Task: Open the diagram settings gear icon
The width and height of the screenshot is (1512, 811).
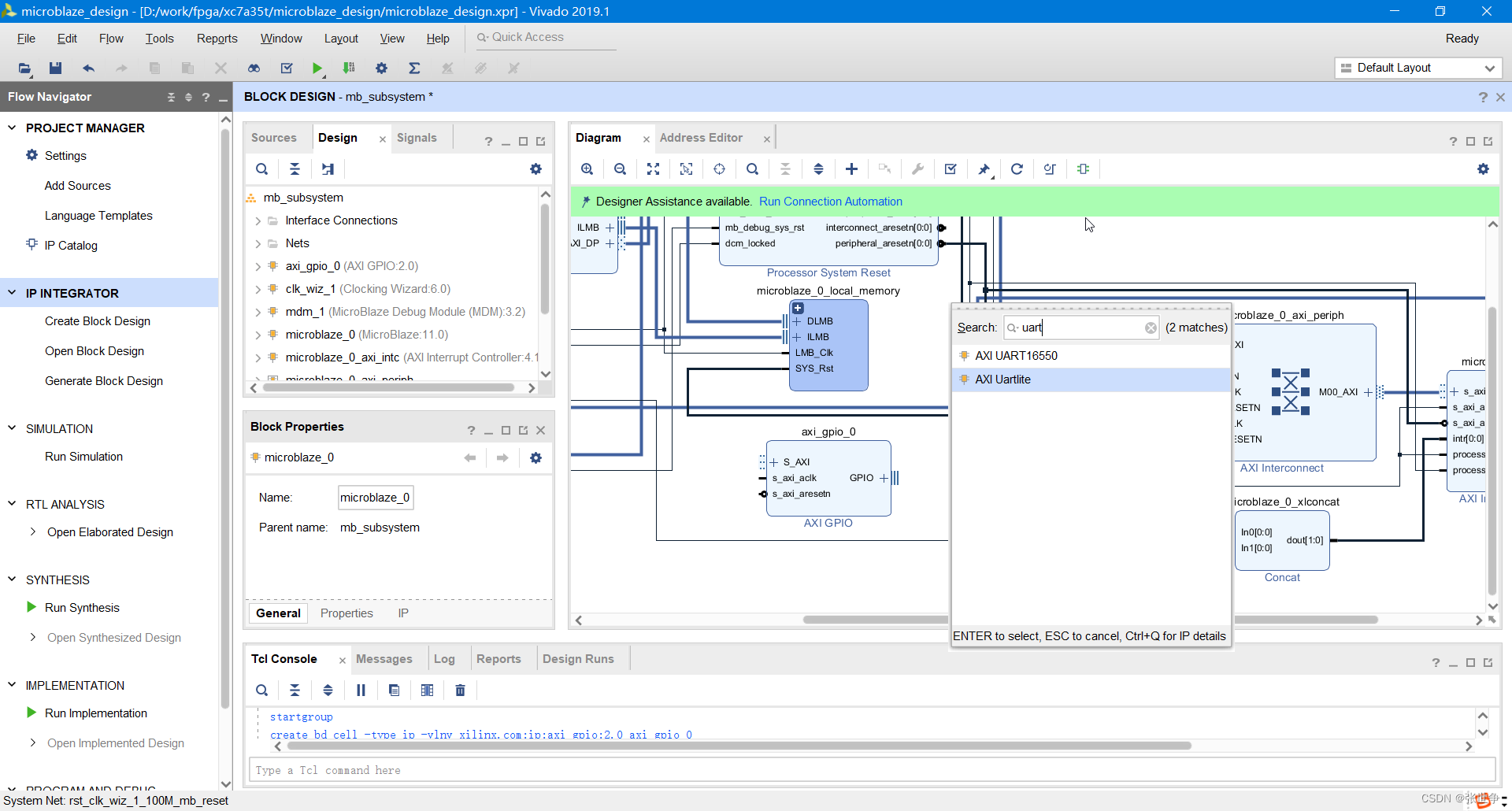Action: click(x=1483, y=168)
